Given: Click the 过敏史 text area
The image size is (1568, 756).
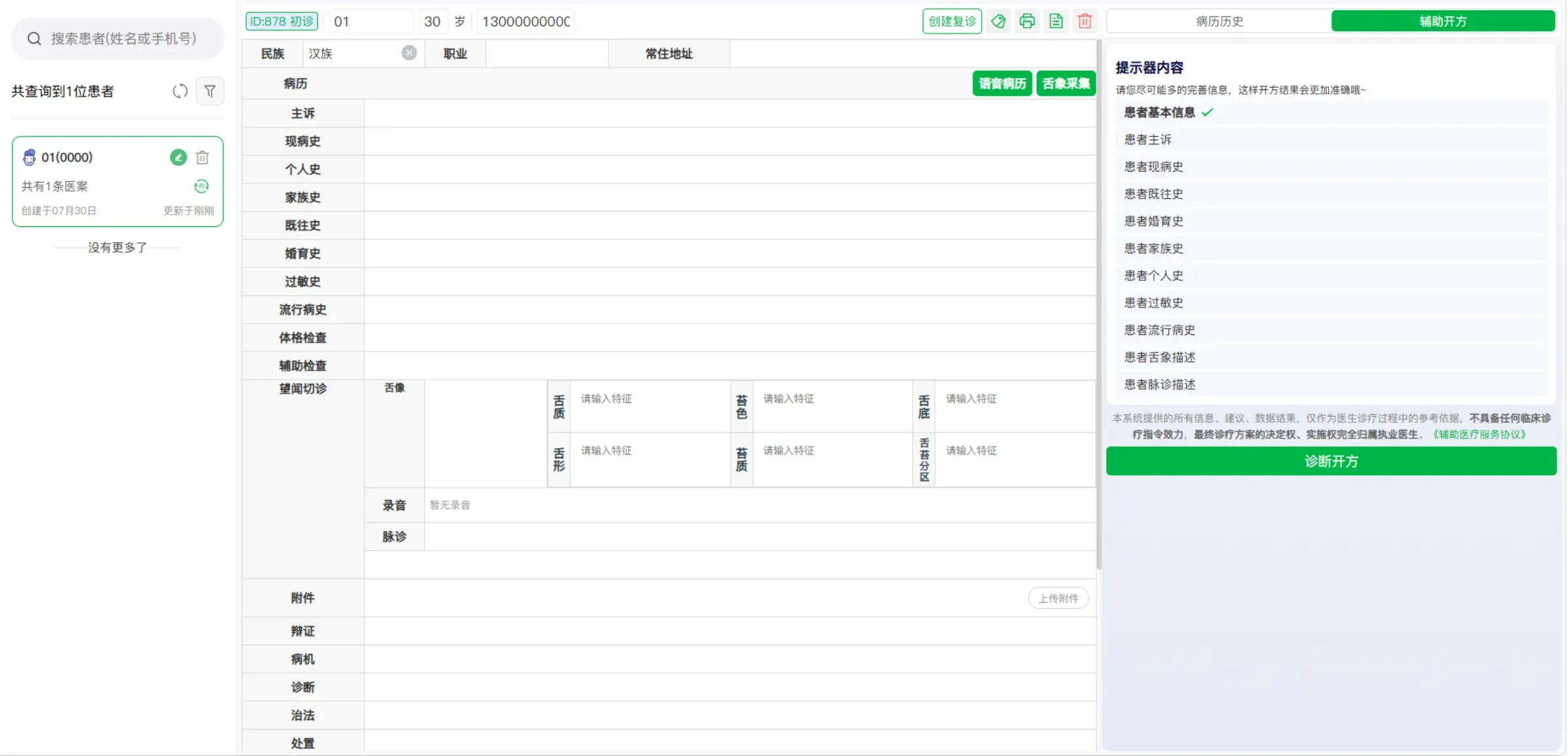Looking at the screenshot, I should [x=730, y=282].
